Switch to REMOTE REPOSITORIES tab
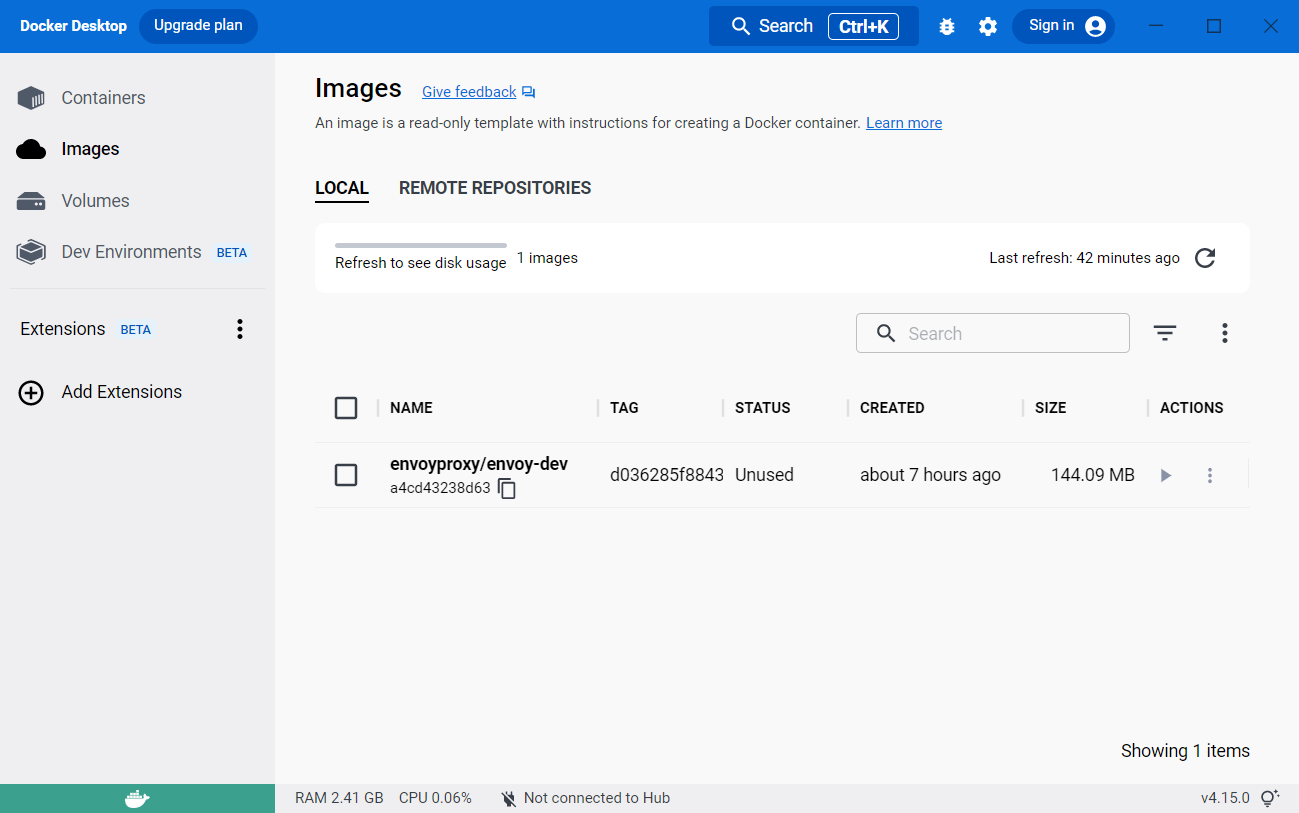This screenshot has height=813, width=1299. click(x=495, y=188)
